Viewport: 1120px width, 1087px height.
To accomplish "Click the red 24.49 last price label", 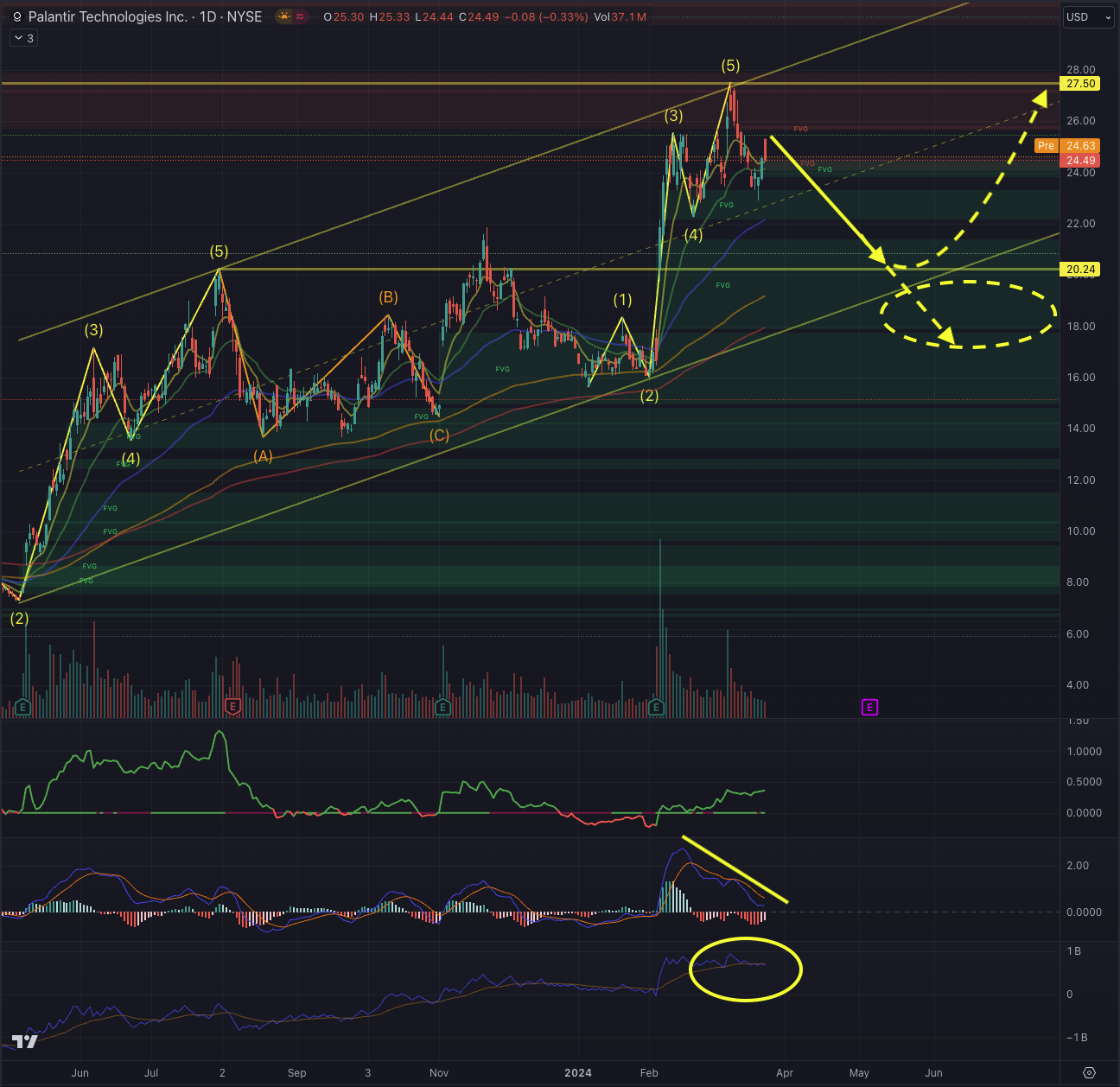I will coord(1080,161).
